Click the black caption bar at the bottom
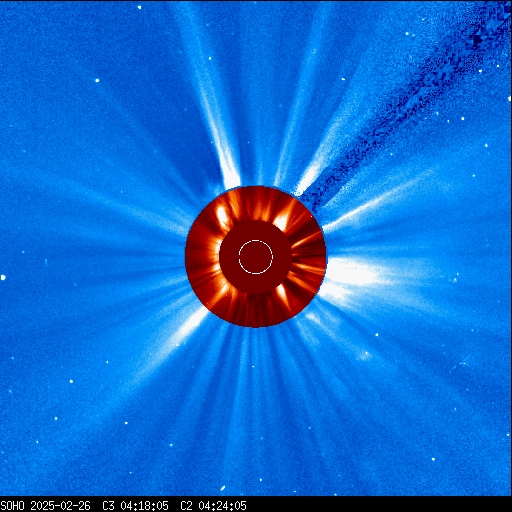The image size is (512, 512). pos(256,505)
